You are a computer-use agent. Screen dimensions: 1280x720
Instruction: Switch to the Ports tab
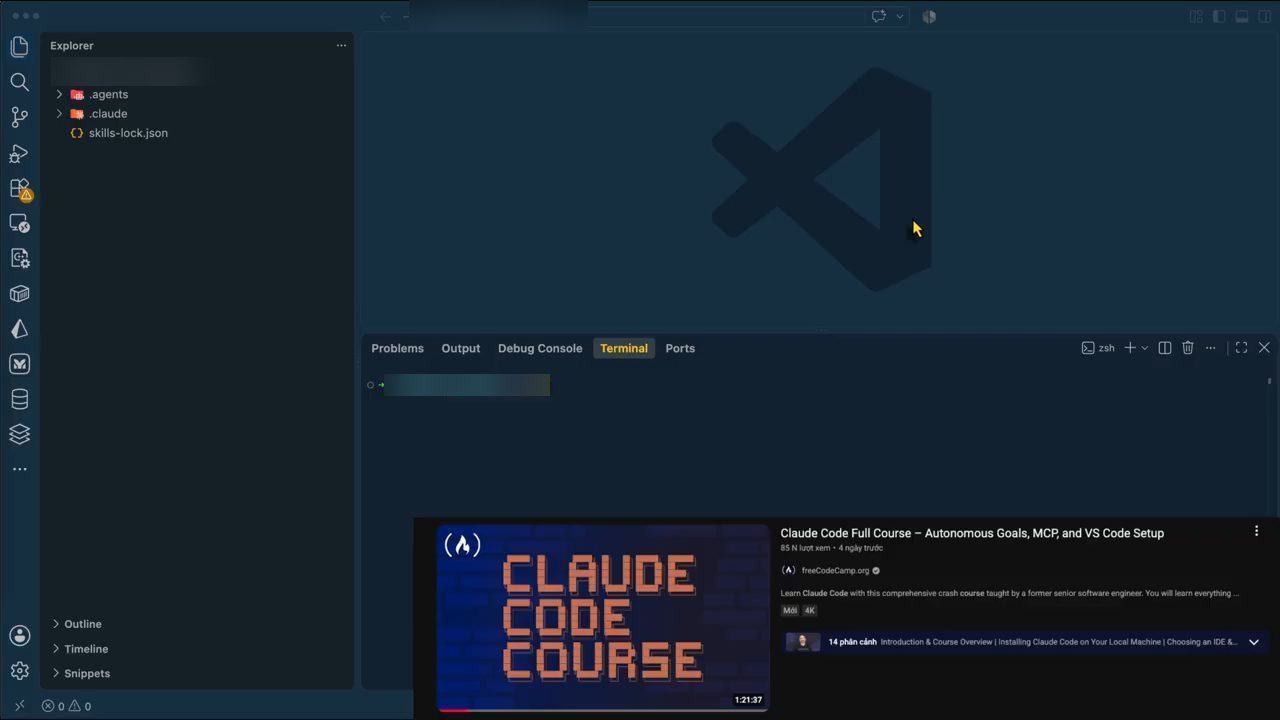coord(680,348)
